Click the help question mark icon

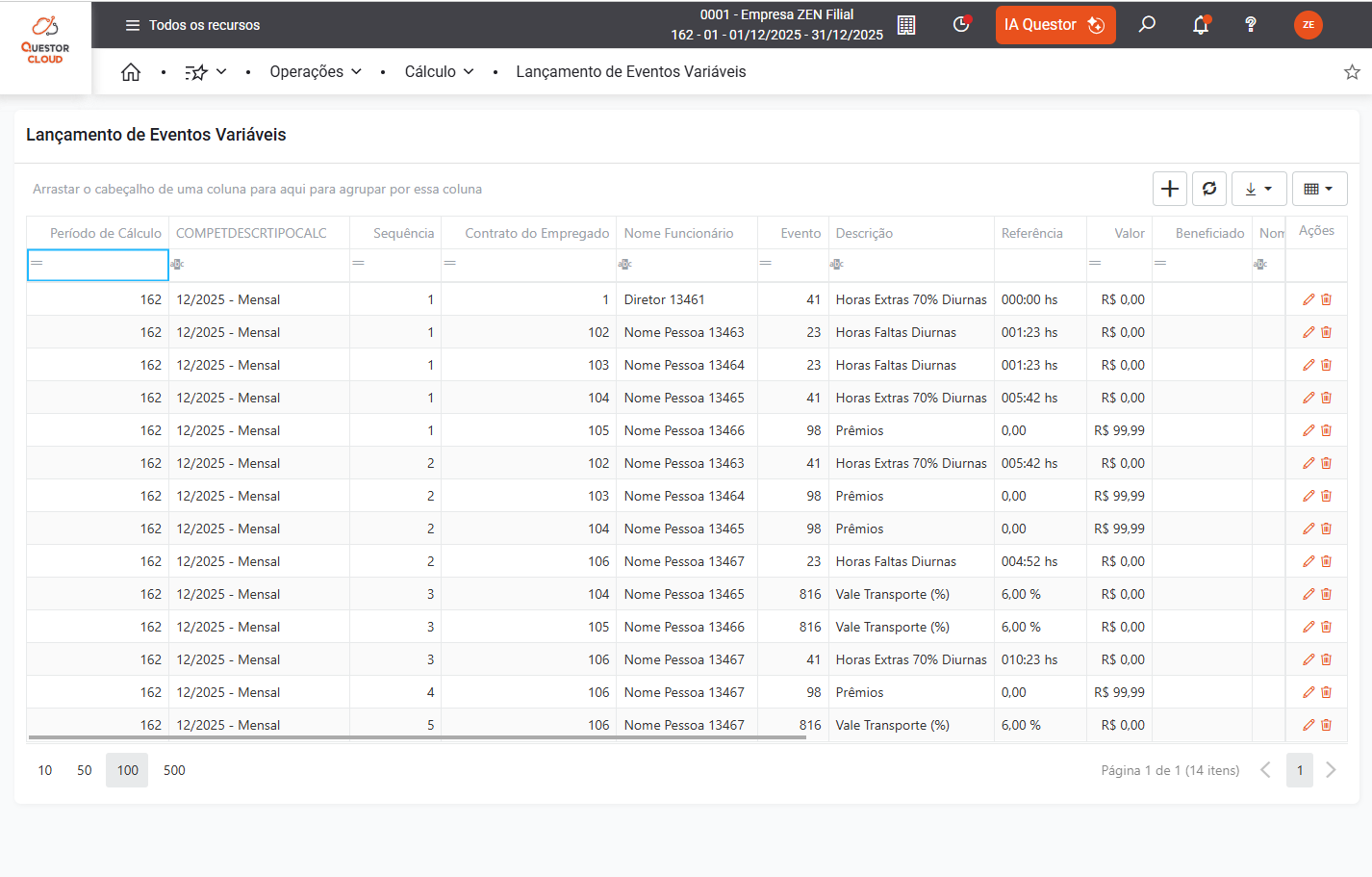pos(1250,25)
